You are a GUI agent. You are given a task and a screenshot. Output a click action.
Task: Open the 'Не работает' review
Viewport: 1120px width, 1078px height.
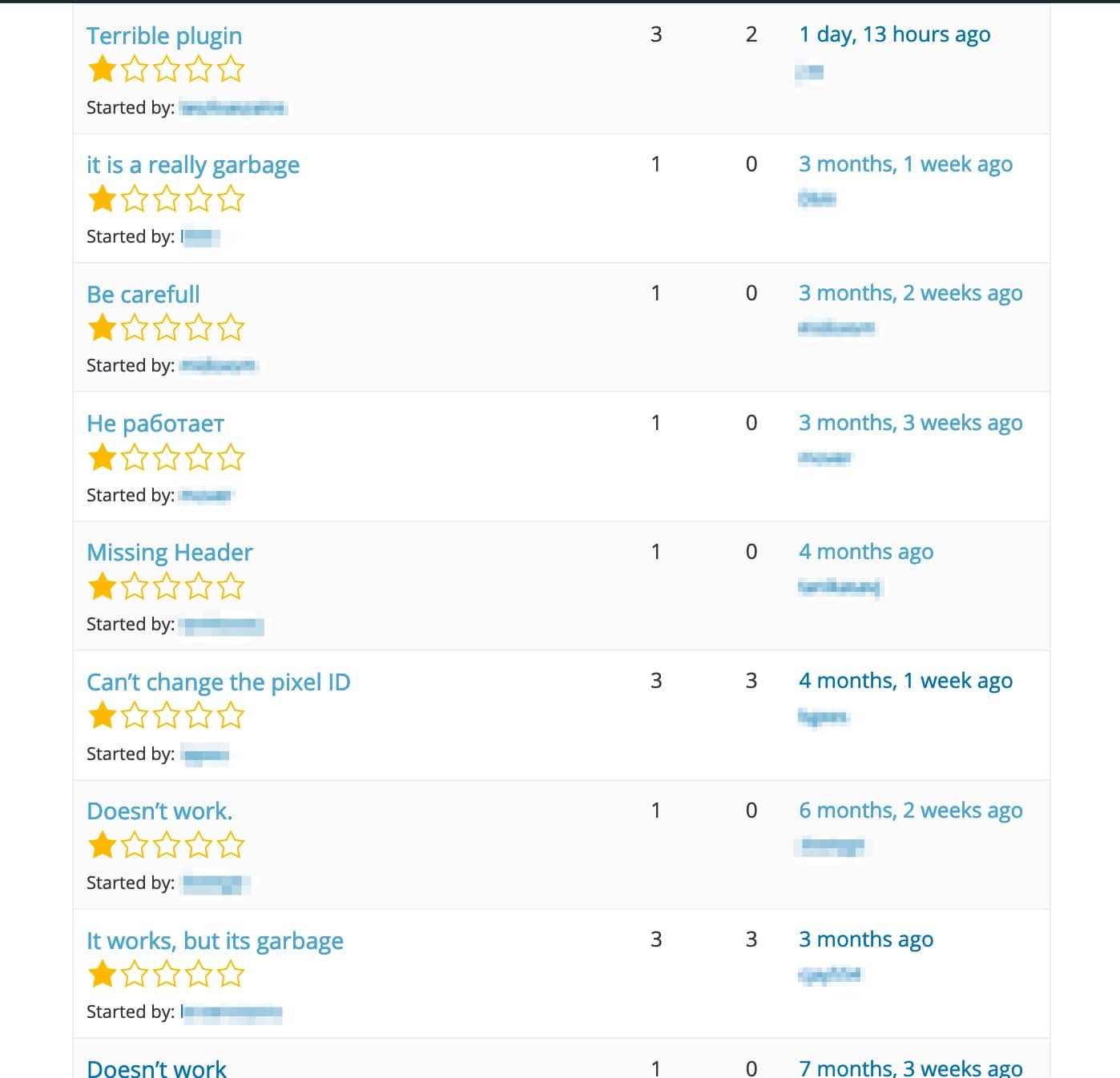point(155,424)
